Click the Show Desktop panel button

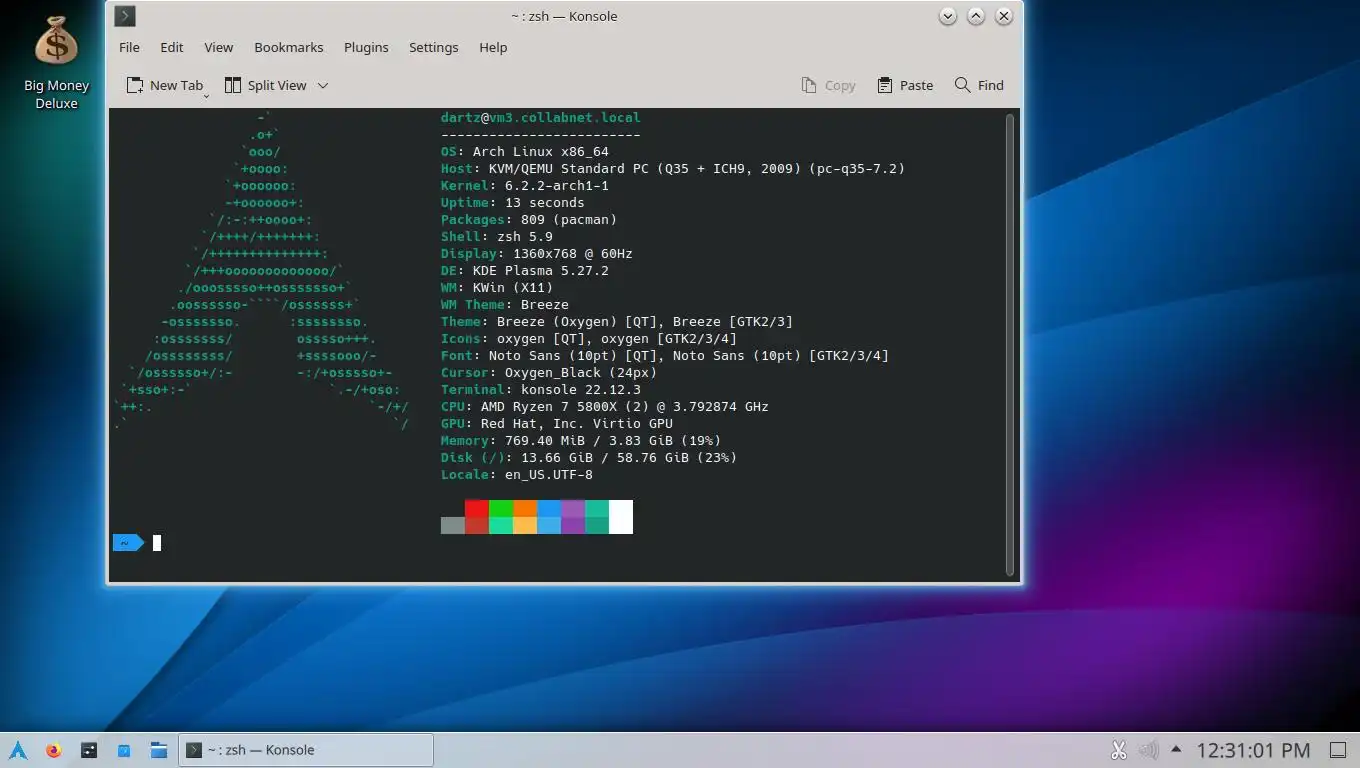pos(1338,750)
